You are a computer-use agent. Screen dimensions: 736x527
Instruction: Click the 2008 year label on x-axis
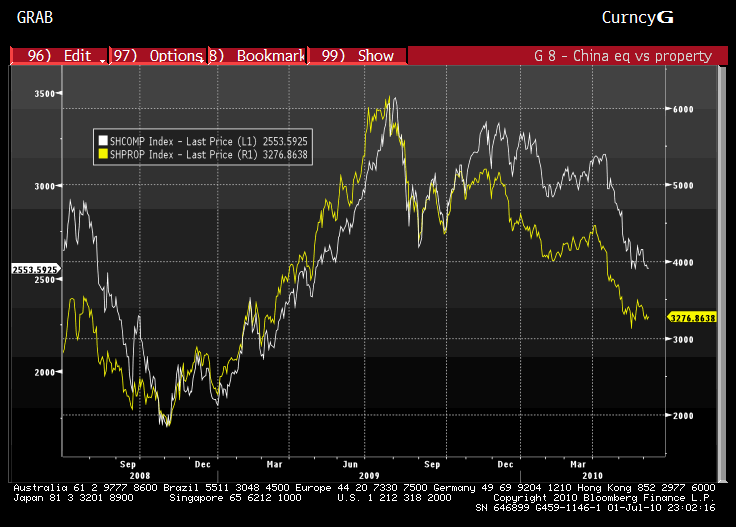point(140,475)
